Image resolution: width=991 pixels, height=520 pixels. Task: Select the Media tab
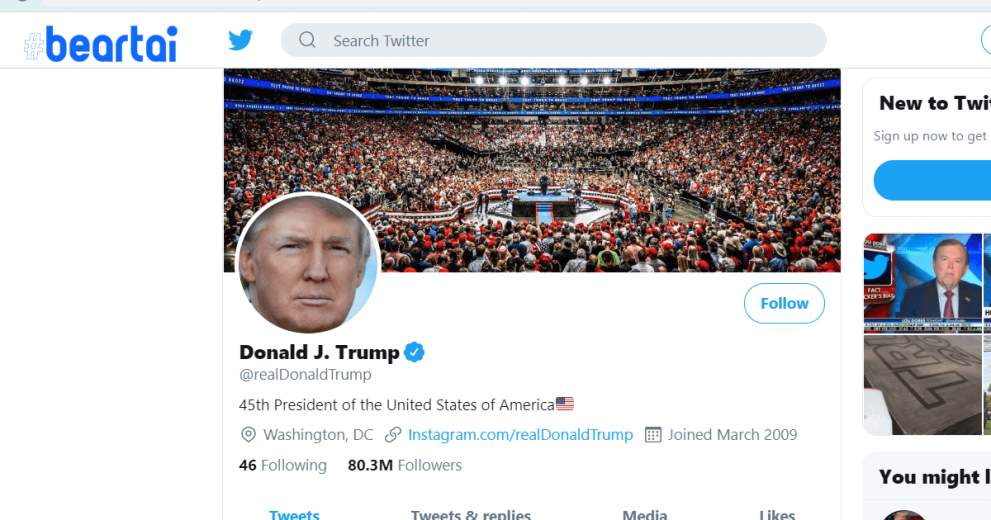(645, 514)
